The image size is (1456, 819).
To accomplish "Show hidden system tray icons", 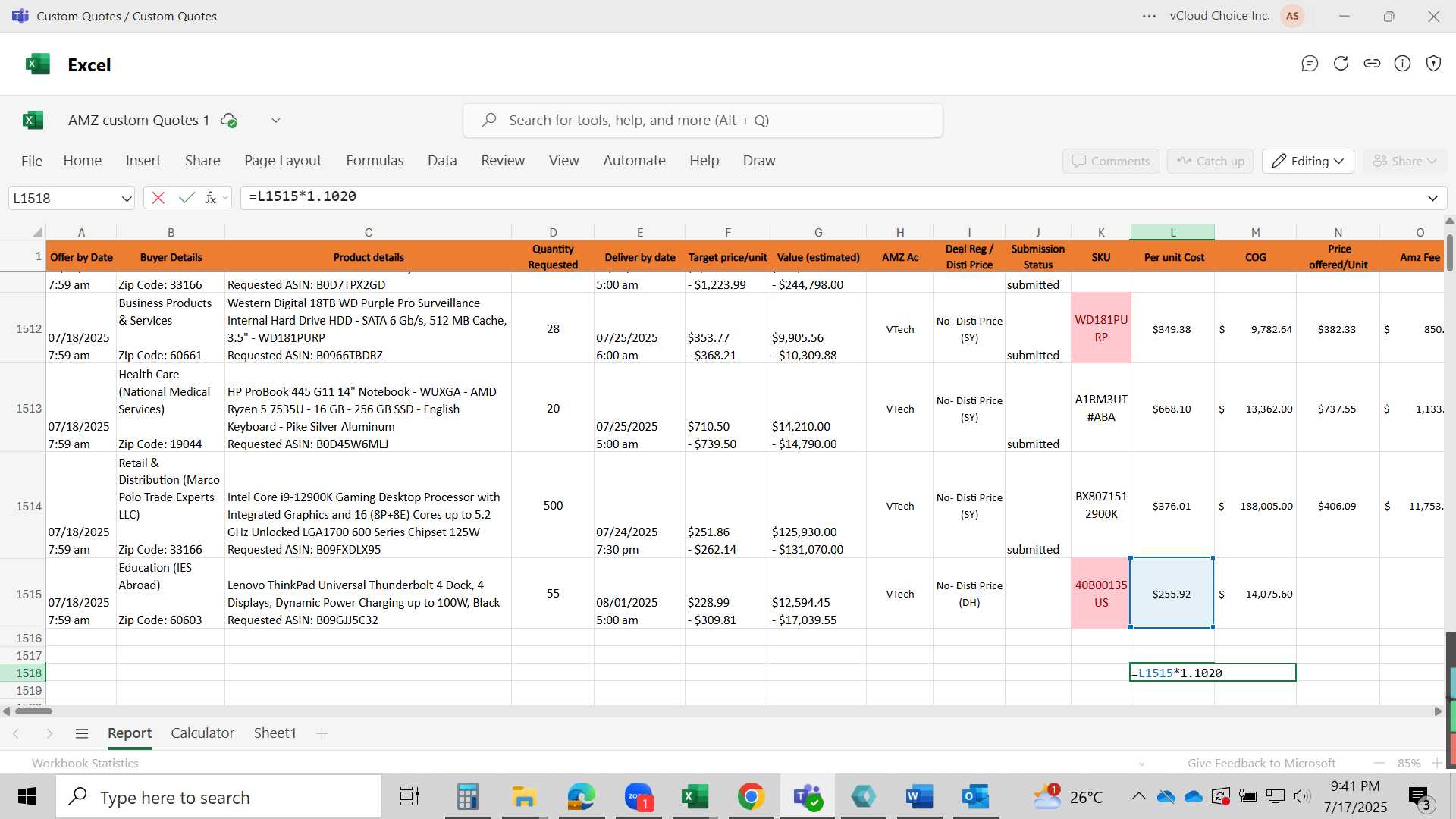I will 1138,796.
